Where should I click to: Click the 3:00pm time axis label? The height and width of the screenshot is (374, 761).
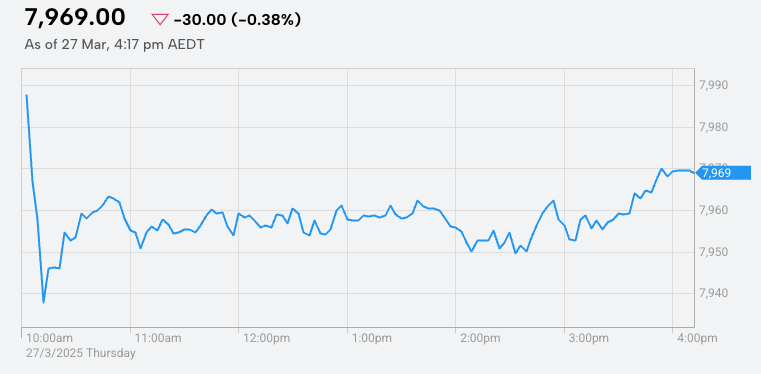coord(589,338)
